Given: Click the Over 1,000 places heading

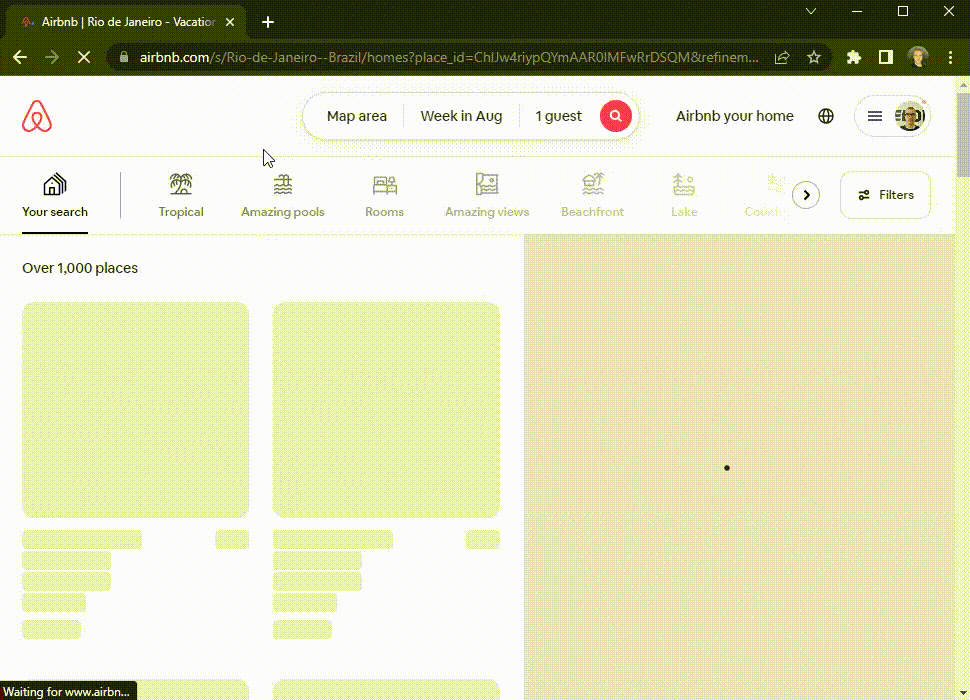Looking at the screenshot, I should (80, 268).
